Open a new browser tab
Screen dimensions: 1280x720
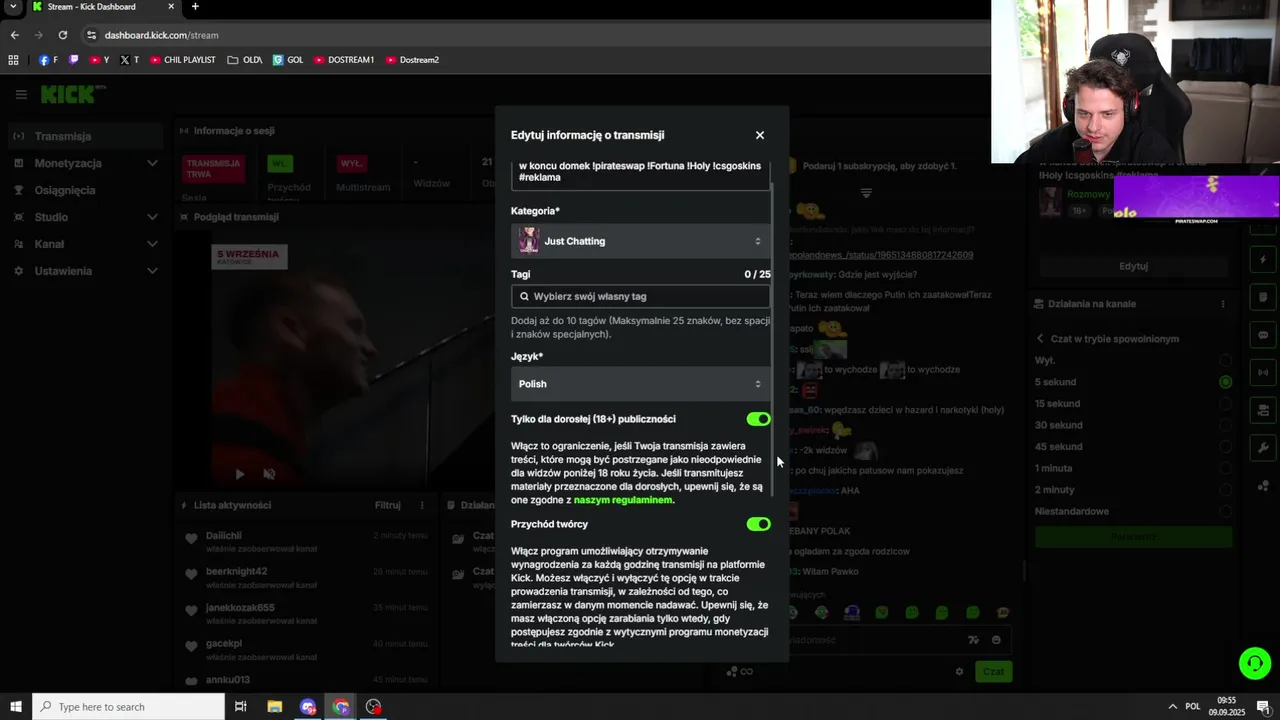[x=195, y=7]
